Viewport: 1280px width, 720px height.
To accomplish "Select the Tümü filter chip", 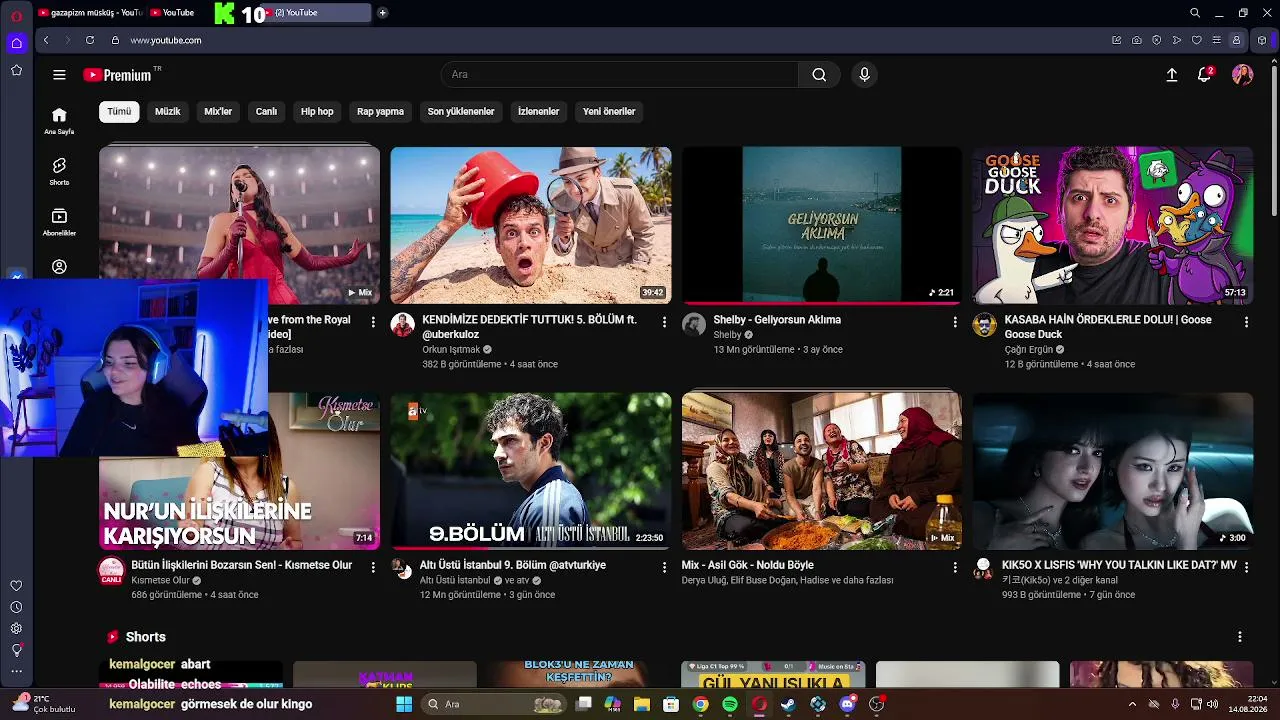I will click(119, 112).
